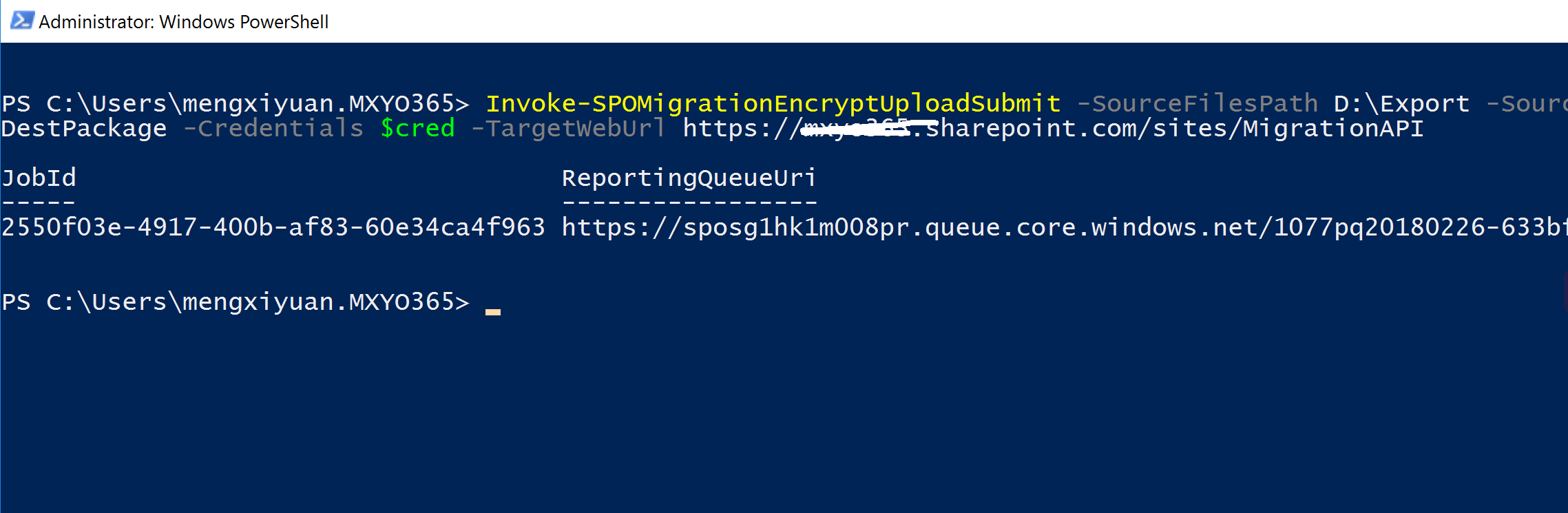This screenshot has height=513, width=1568.
Task: Click the dashes under the ReportingQueueUri header
Action: tap(689, 202)
